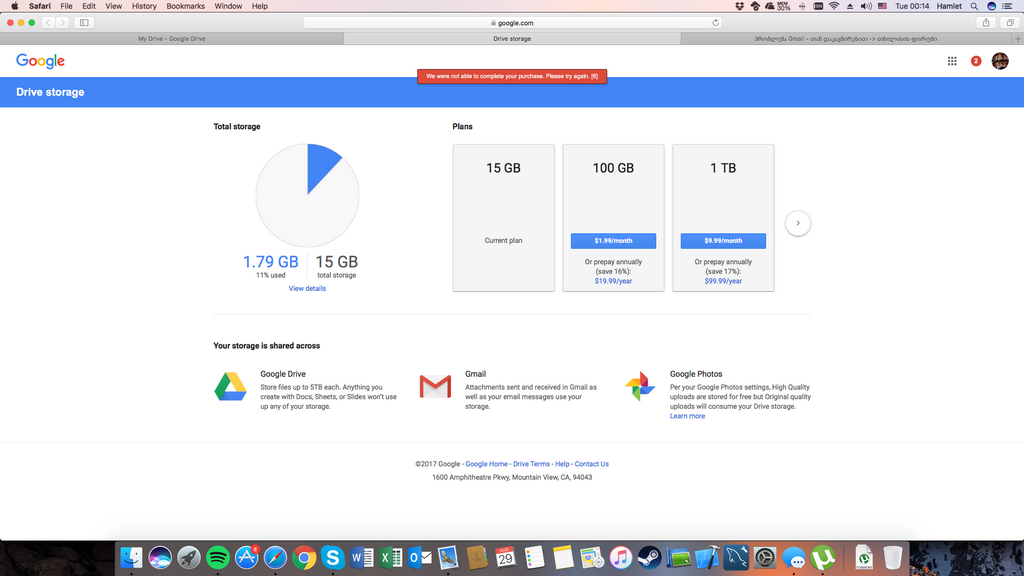Open Finder from the Dock

point(131,558)
